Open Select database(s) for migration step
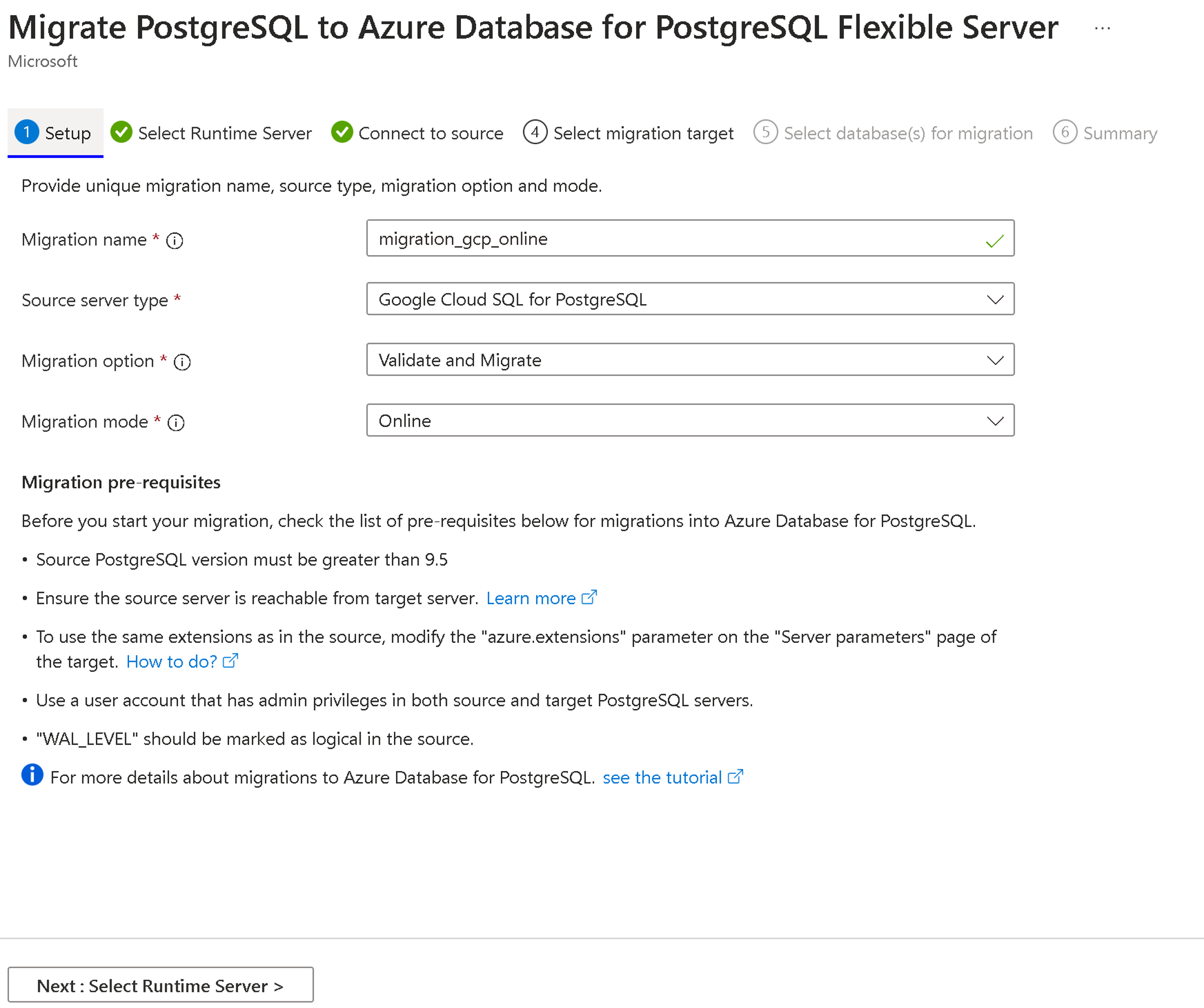1204x1008 pixels. (x=907, y=134)
